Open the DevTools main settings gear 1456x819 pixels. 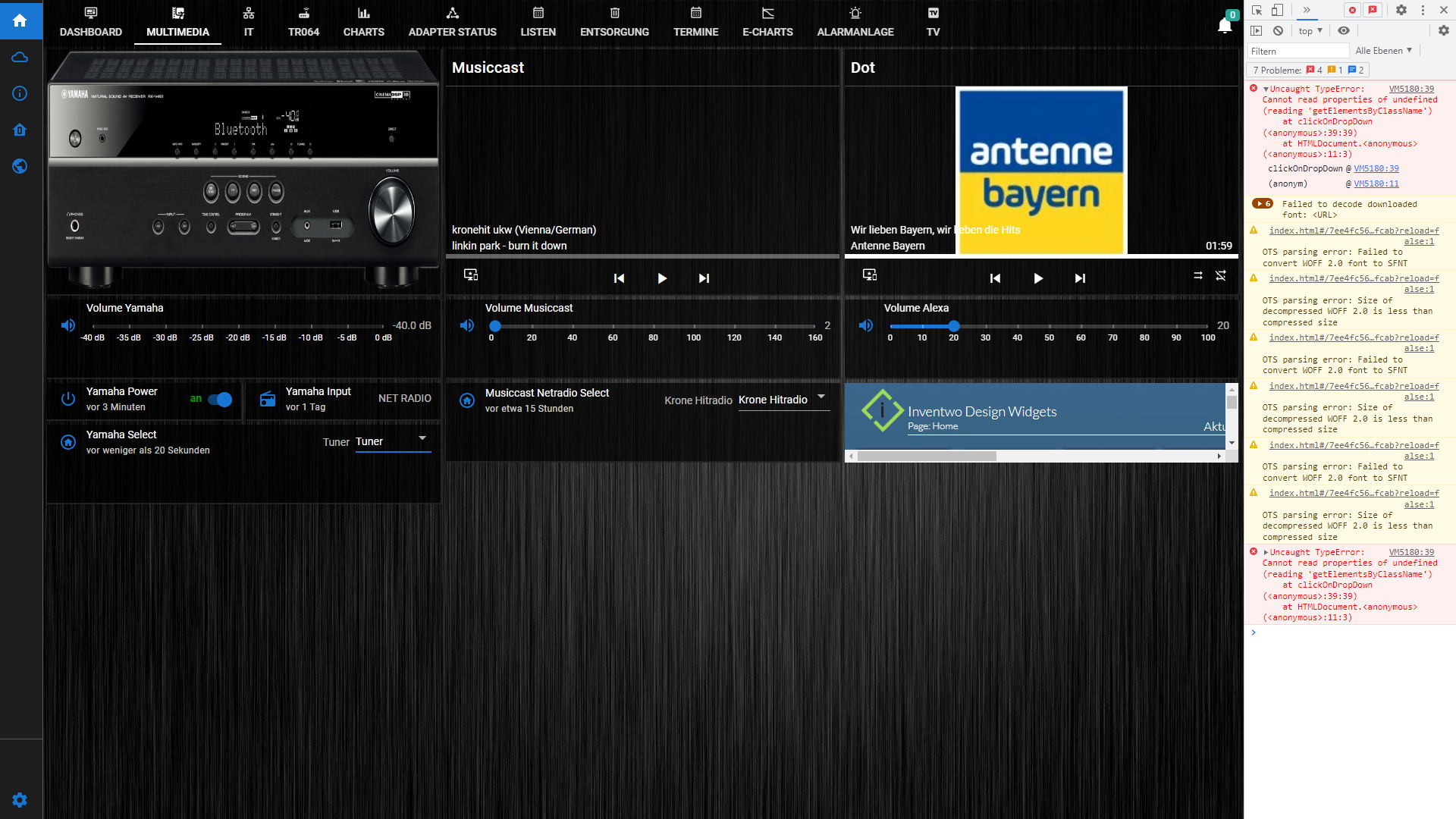pyautogui.click(x=1401, y=10)
